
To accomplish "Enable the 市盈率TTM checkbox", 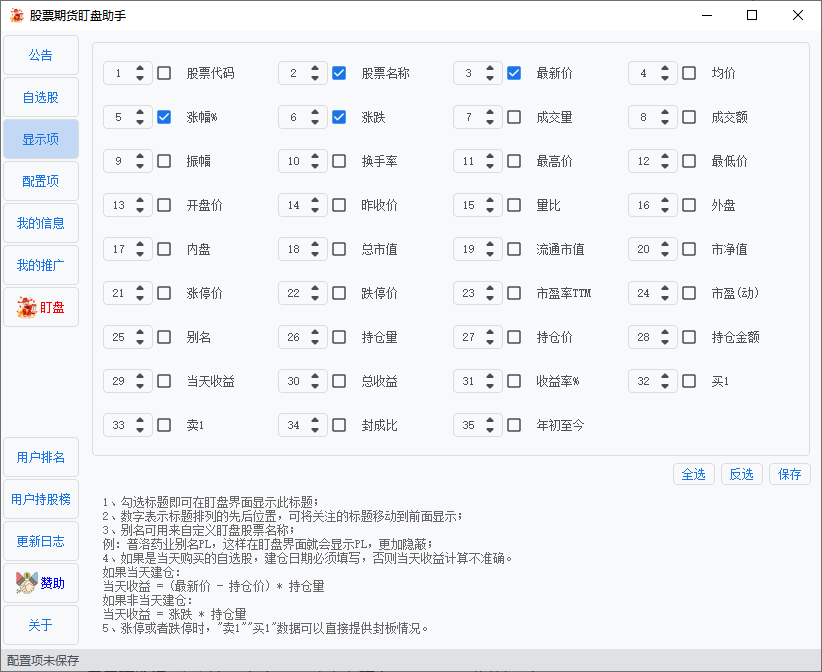I will click(514, 293).
